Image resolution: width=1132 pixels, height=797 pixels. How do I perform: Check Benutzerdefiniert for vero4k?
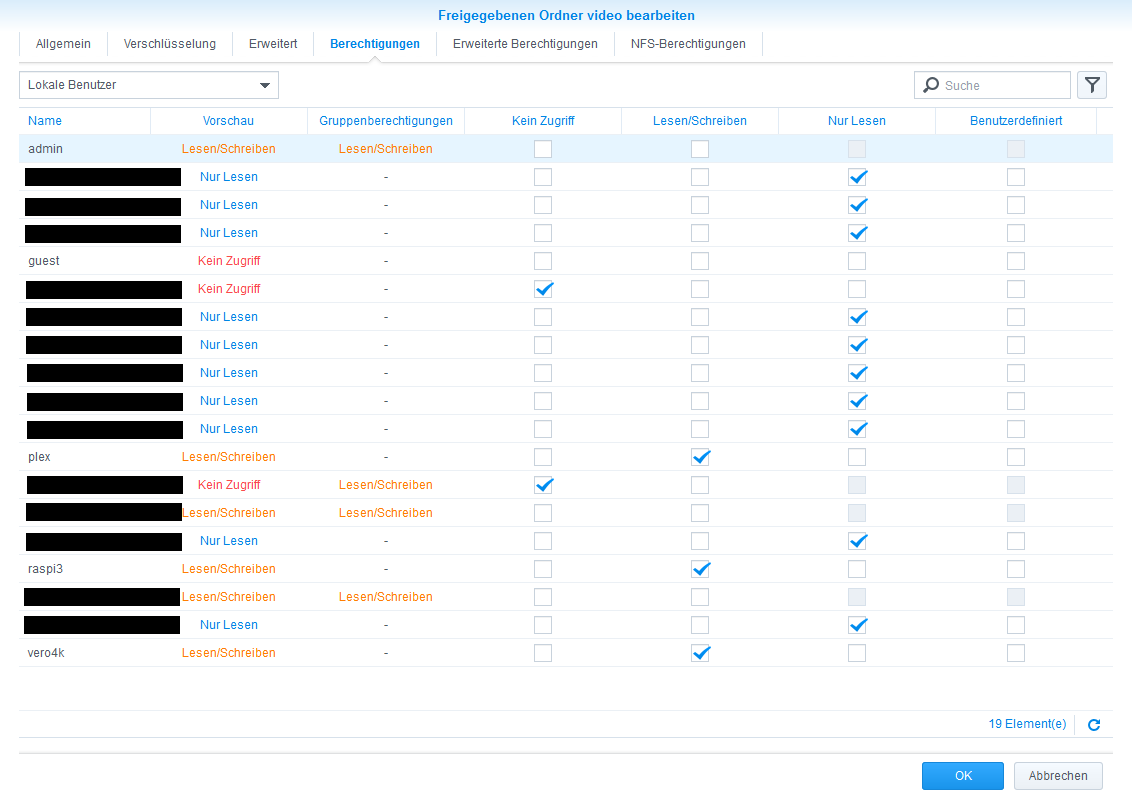pos(1016,653)
